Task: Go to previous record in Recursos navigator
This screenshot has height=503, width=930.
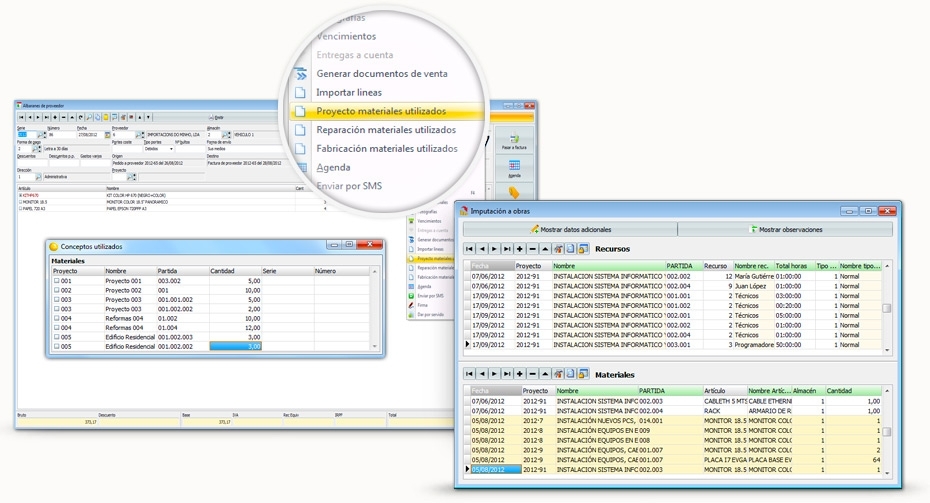Action: [x=482, y=249]
